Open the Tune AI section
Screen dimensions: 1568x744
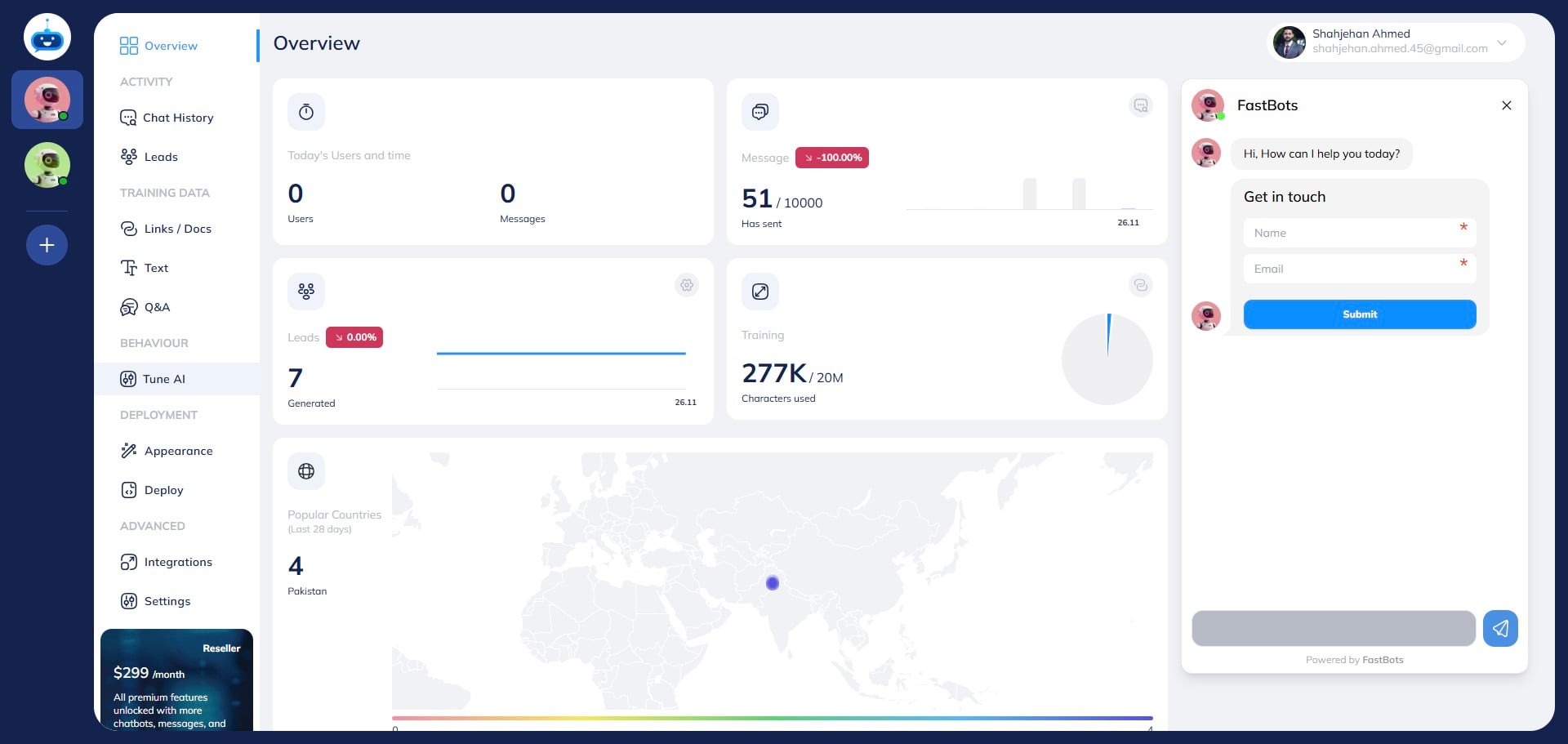[x=163, y=379]
